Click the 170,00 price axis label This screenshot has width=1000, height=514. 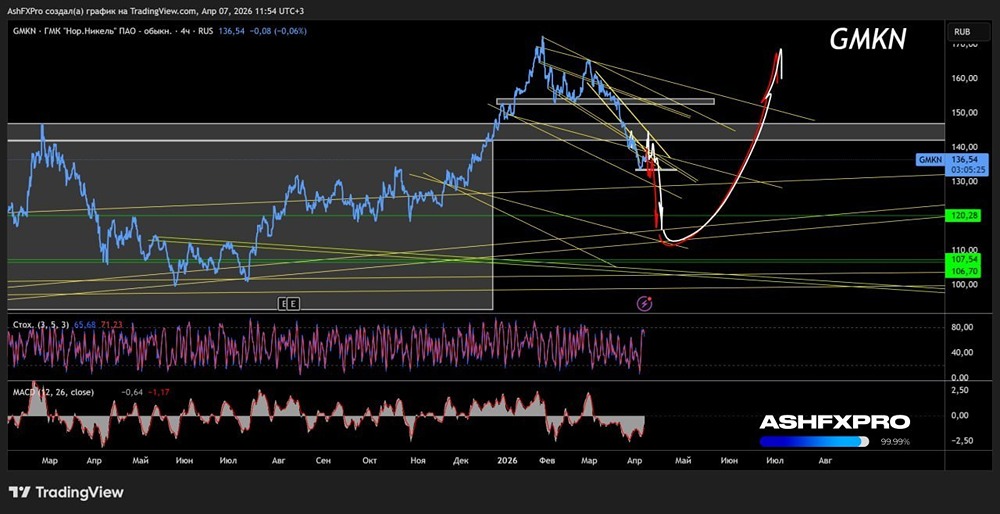click(x=964, y=45)
